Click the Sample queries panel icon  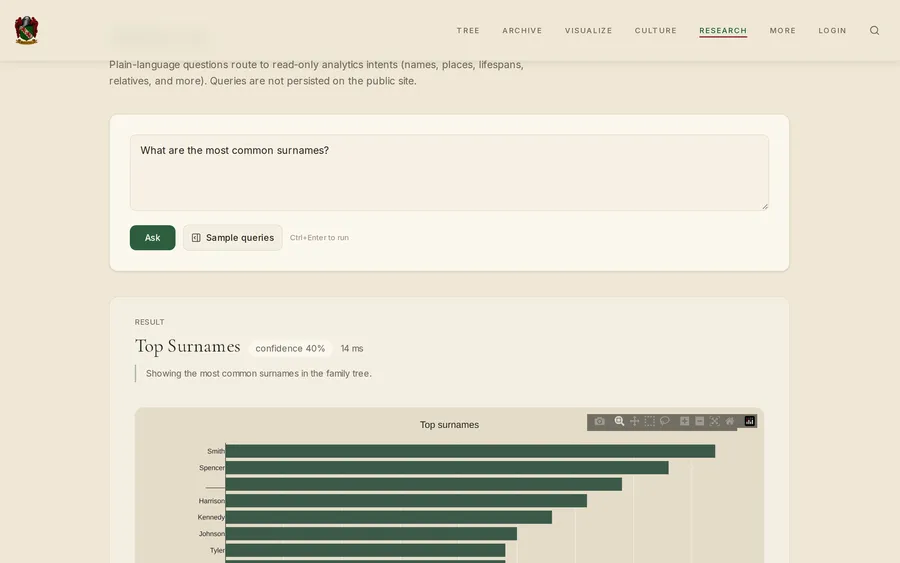coord(196,238)
